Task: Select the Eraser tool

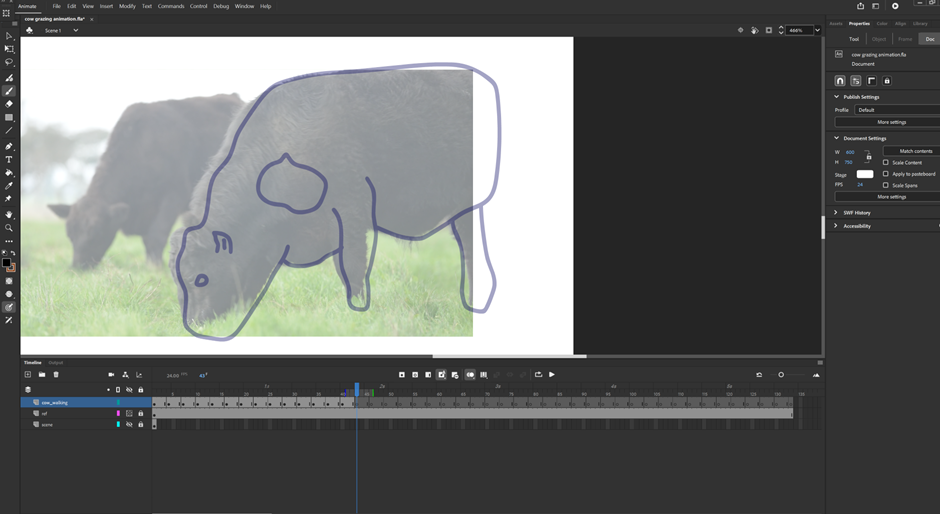Action: click(9, 104)
